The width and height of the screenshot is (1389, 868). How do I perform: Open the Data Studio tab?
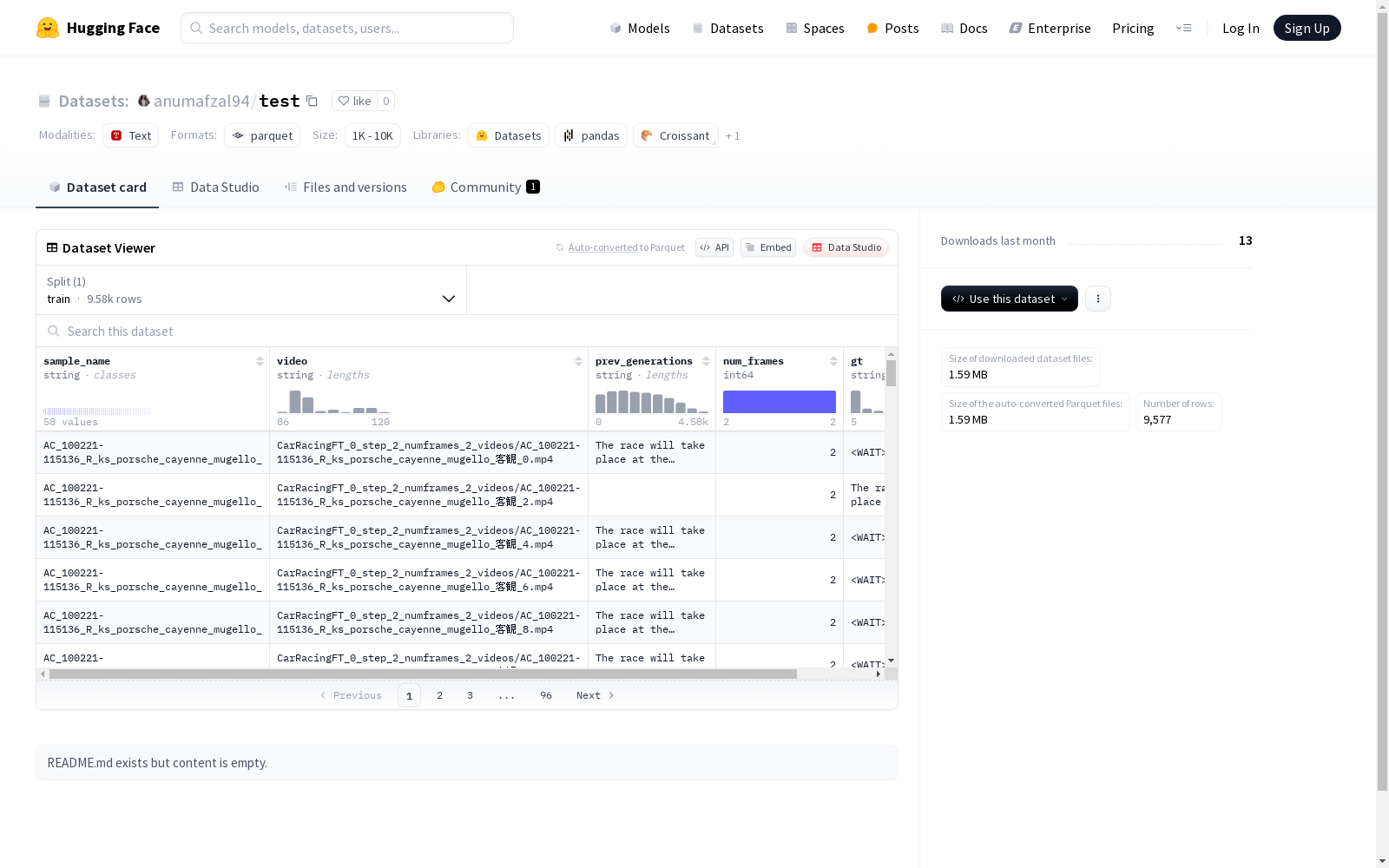(x=216, y=187)
